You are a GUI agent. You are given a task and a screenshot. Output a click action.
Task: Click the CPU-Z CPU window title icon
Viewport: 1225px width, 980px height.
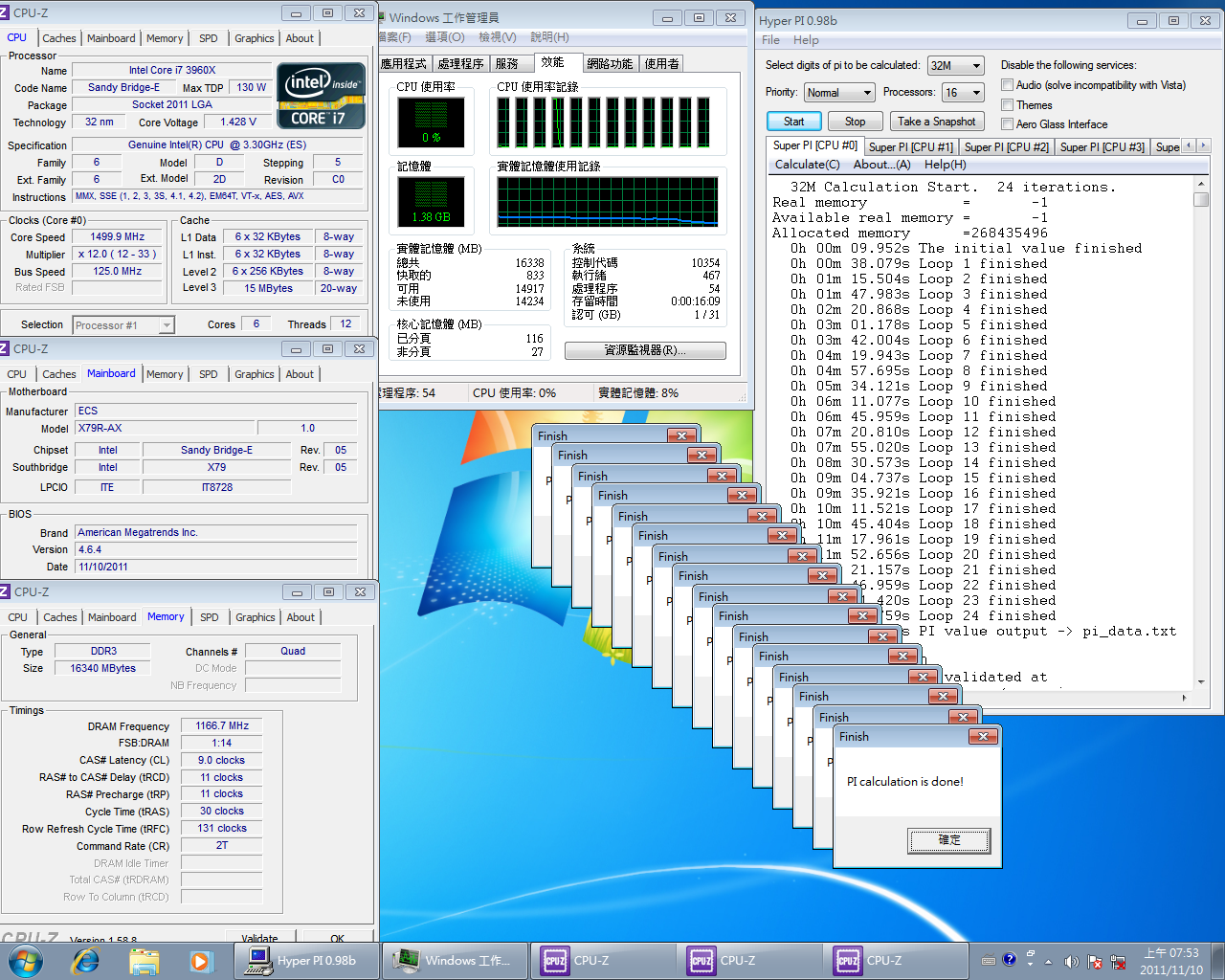[5, 12]
